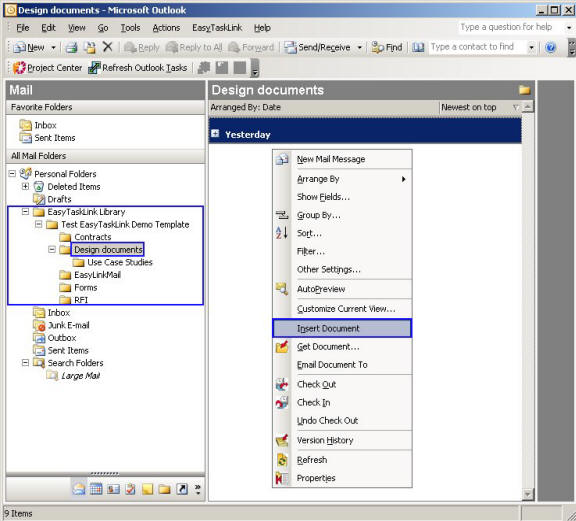Screen dimensions: 576x521
Task: Open Calendar view in navigation bar
Action: coord(96,489)
